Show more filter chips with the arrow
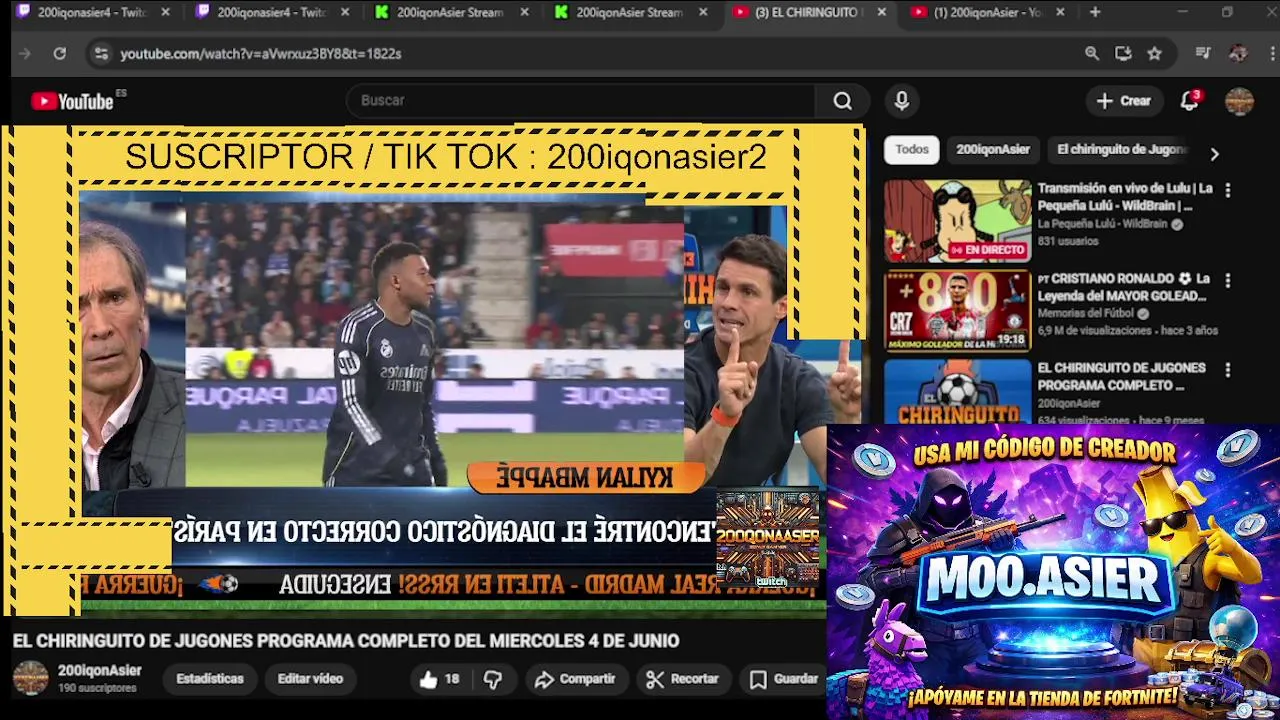This screenshot has width=1280, height=720. point(1214,154)
